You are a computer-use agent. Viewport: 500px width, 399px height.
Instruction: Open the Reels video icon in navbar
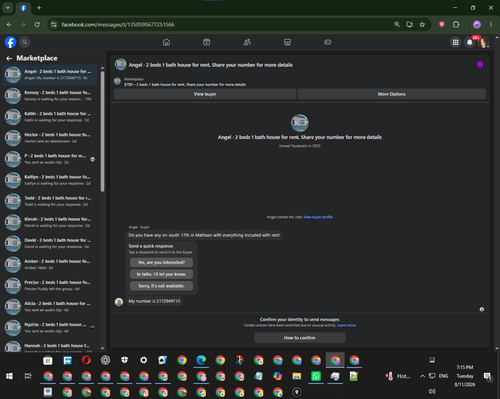(x=206, y=42)
